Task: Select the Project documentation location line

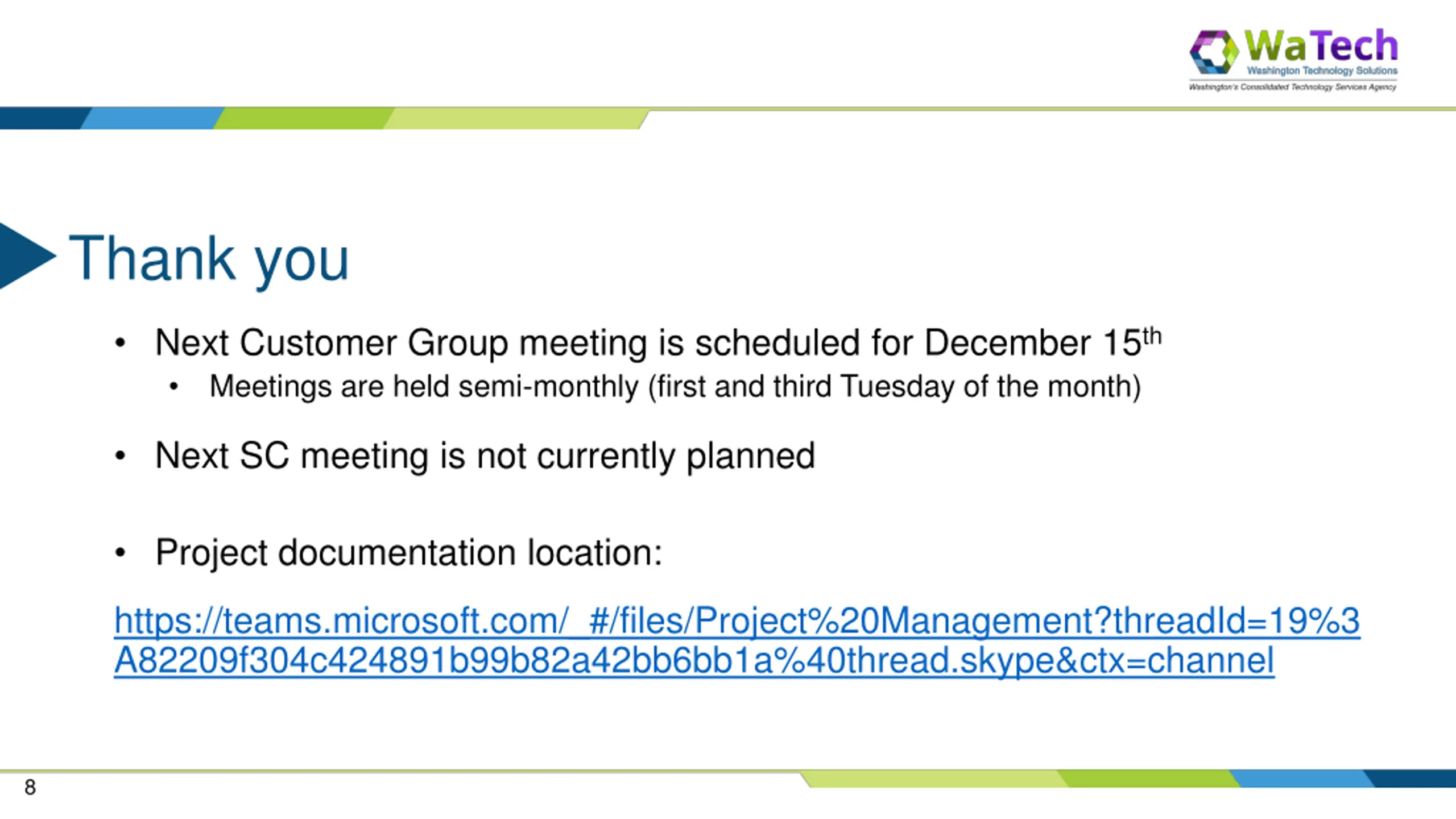Action: point(409,553)
